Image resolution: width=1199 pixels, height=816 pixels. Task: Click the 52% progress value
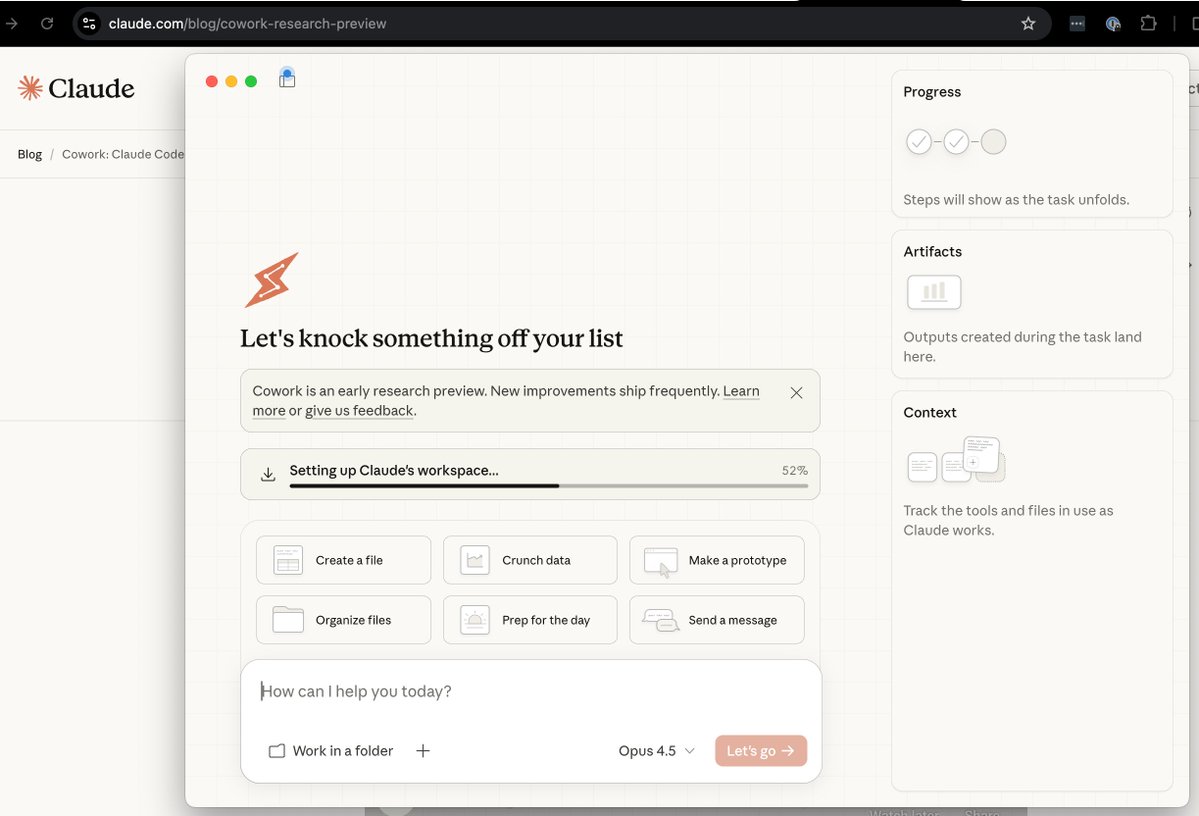[x=794, y=470]
